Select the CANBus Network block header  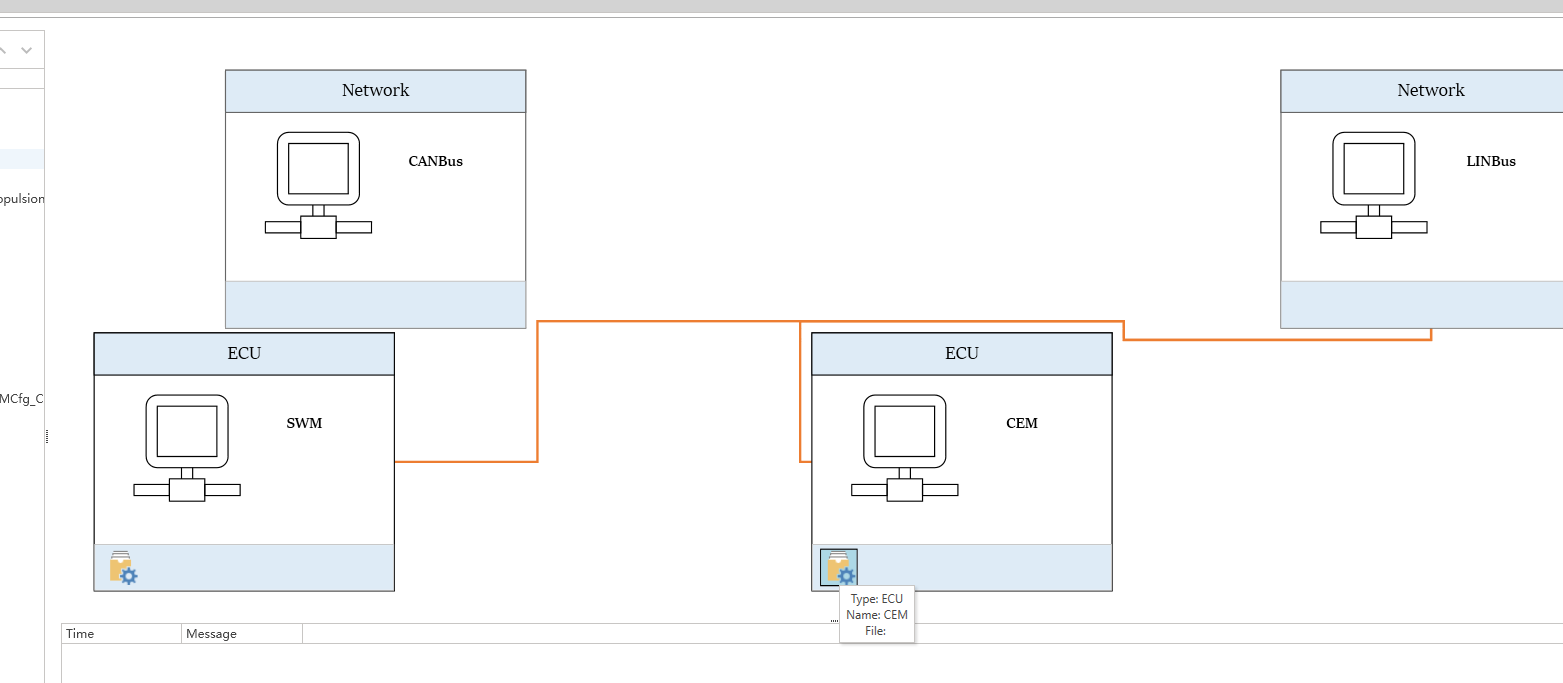point(375,91)
